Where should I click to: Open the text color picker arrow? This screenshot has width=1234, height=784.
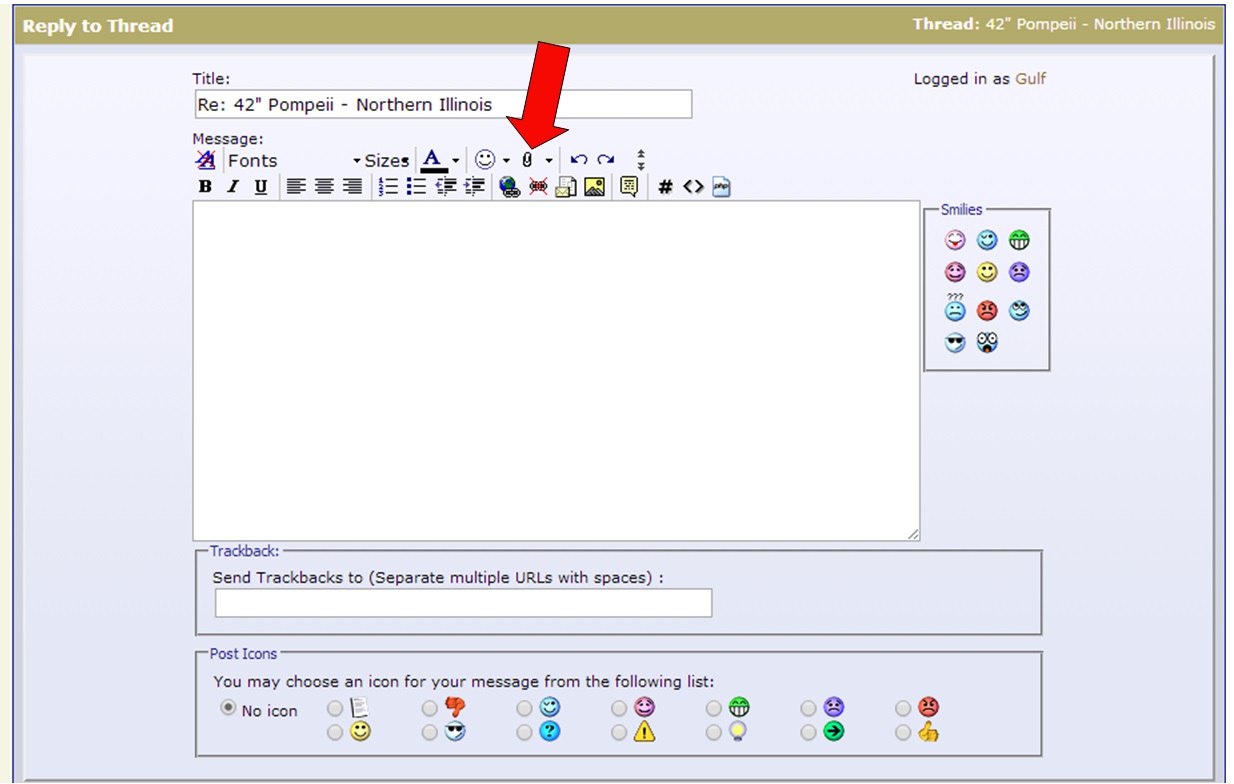pos(456,161)
